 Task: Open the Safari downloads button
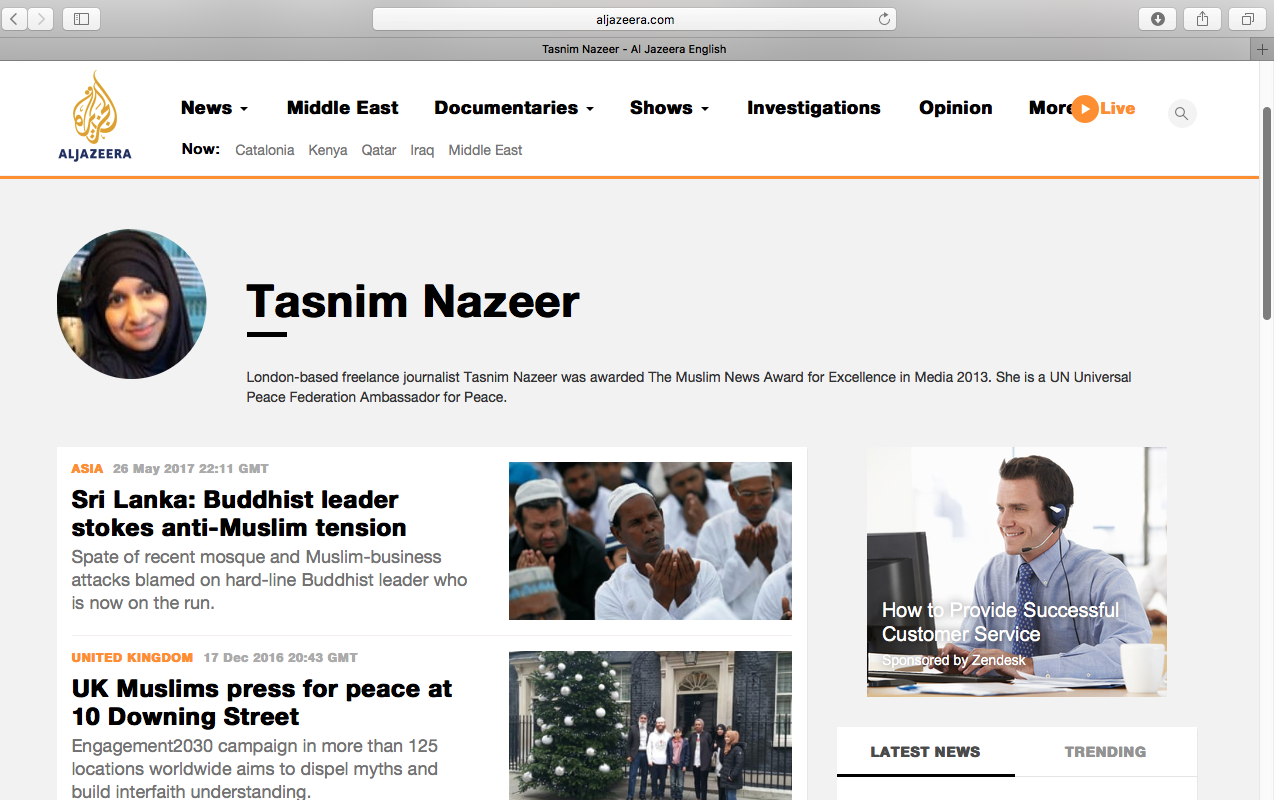point(1158,19)
